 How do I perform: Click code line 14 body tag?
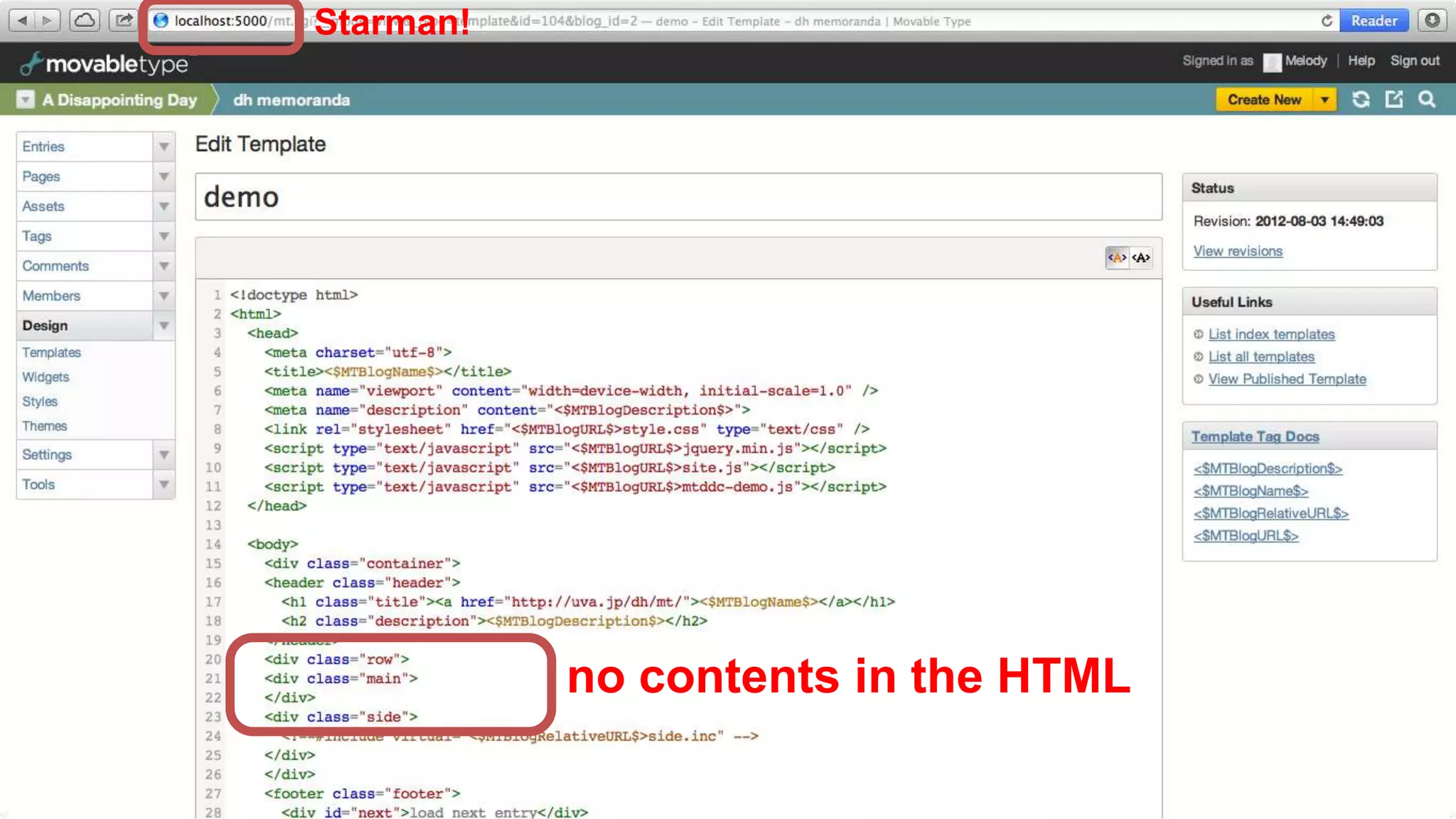[272, 545]
